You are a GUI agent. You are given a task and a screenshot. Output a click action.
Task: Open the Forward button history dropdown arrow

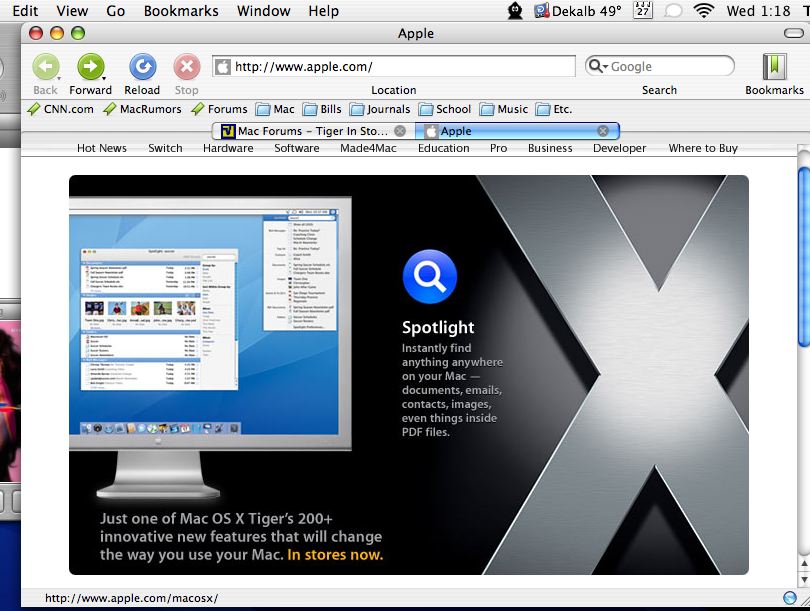[x=104, y=79]
